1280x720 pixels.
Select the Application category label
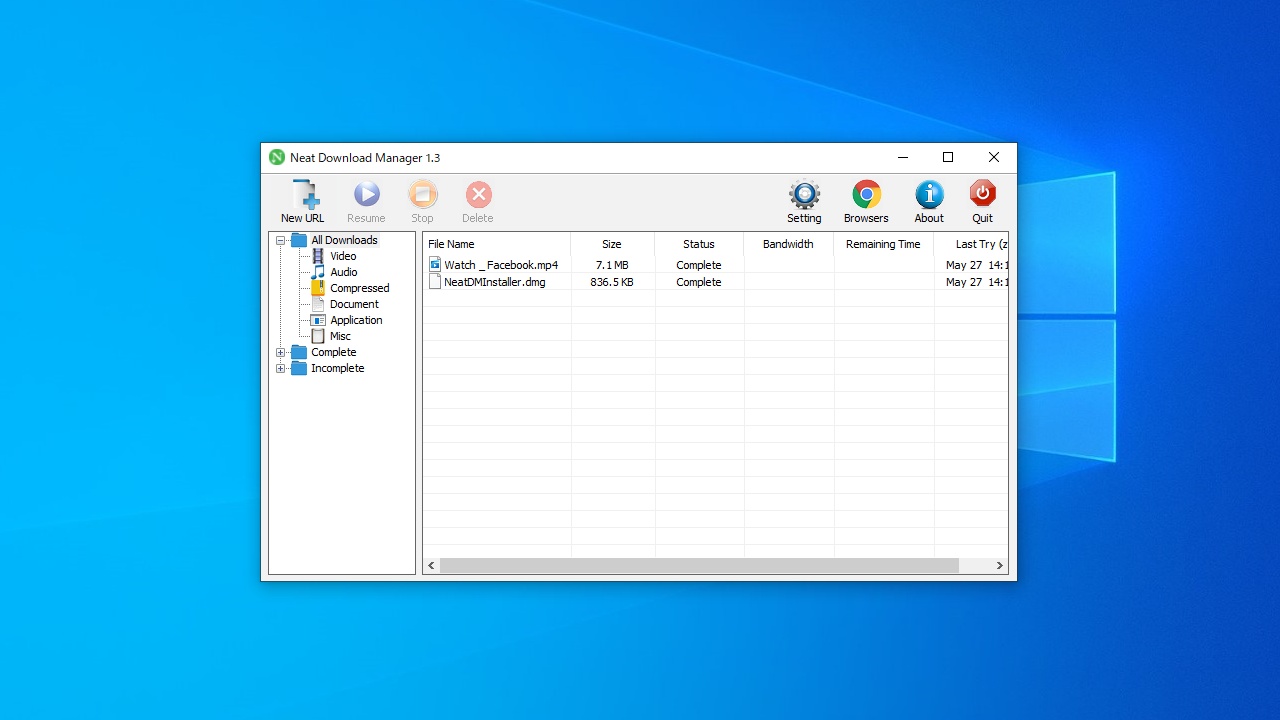356,320
